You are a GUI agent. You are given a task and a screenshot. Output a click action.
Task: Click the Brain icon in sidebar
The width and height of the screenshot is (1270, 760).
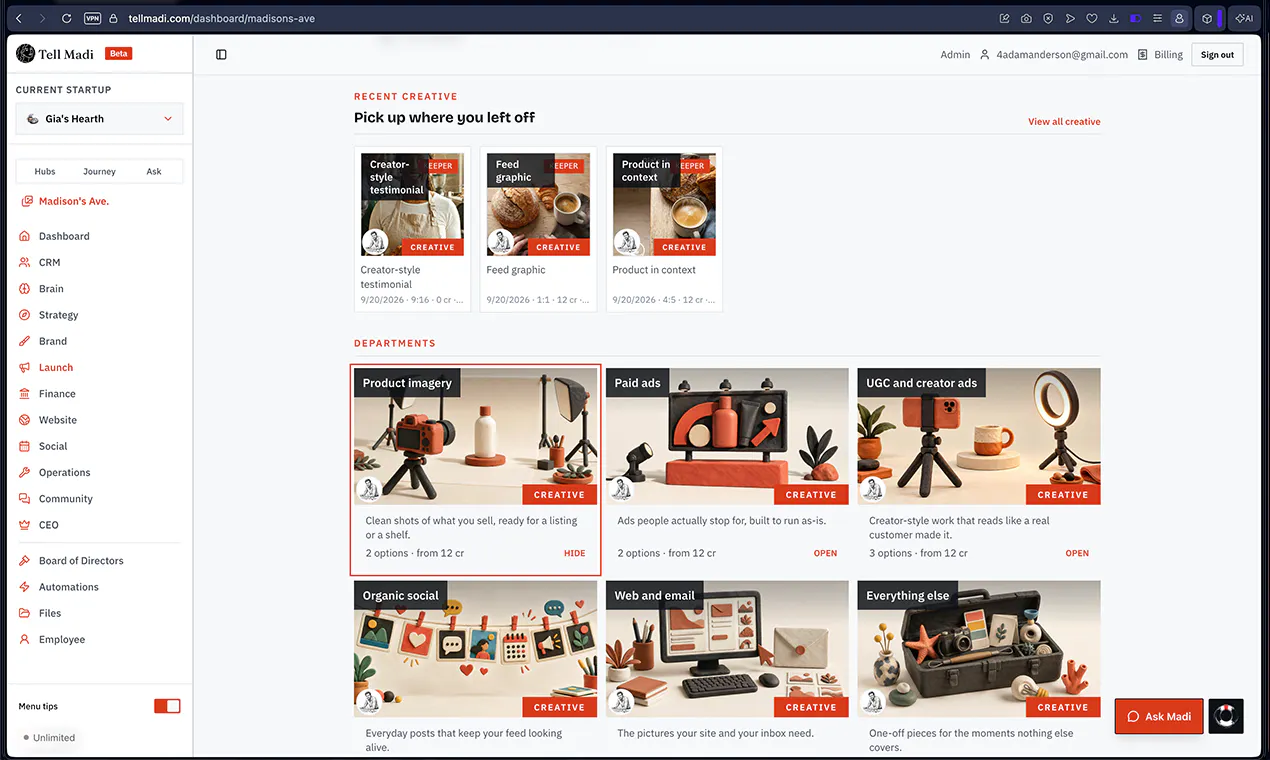click(25, 289)
